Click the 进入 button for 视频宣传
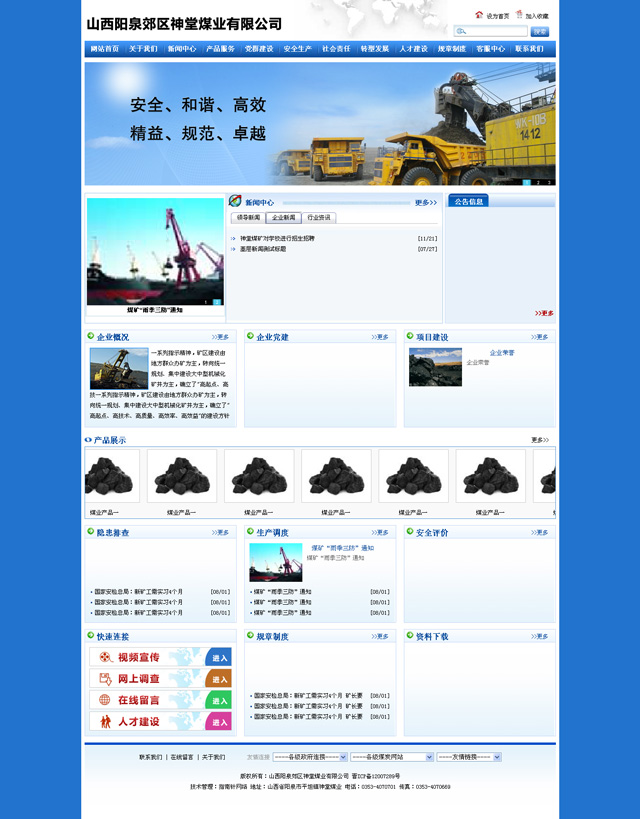640x819 pixels. (x=219, y=657)
